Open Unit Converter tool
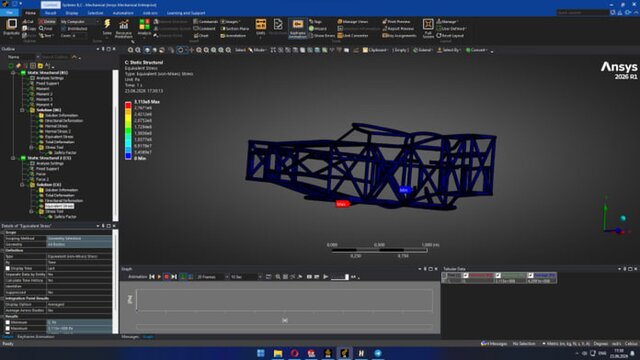Viewport: 640px width, 360px height. coord(353,36)
